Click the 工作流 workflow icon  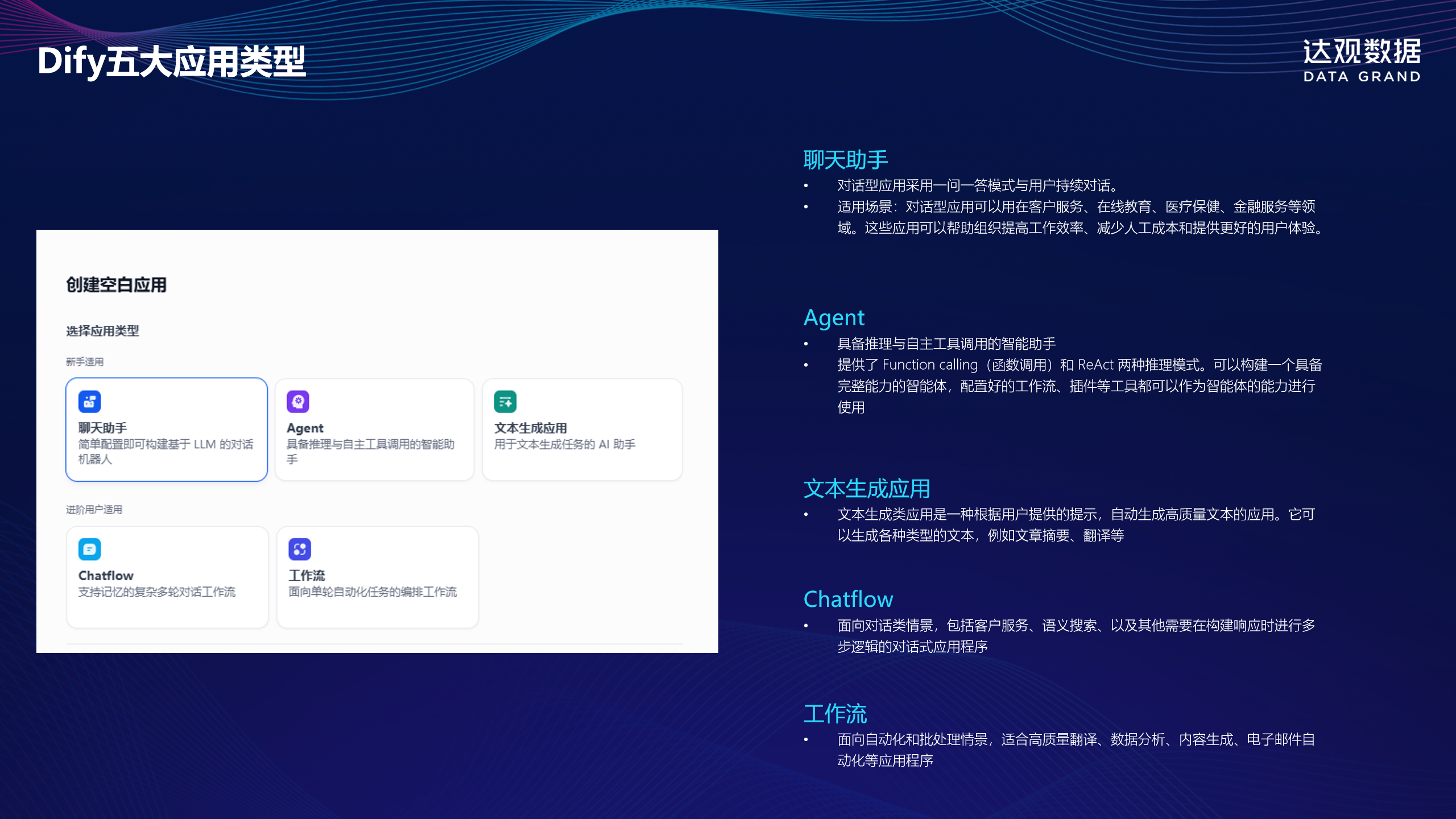pos(300,549)
